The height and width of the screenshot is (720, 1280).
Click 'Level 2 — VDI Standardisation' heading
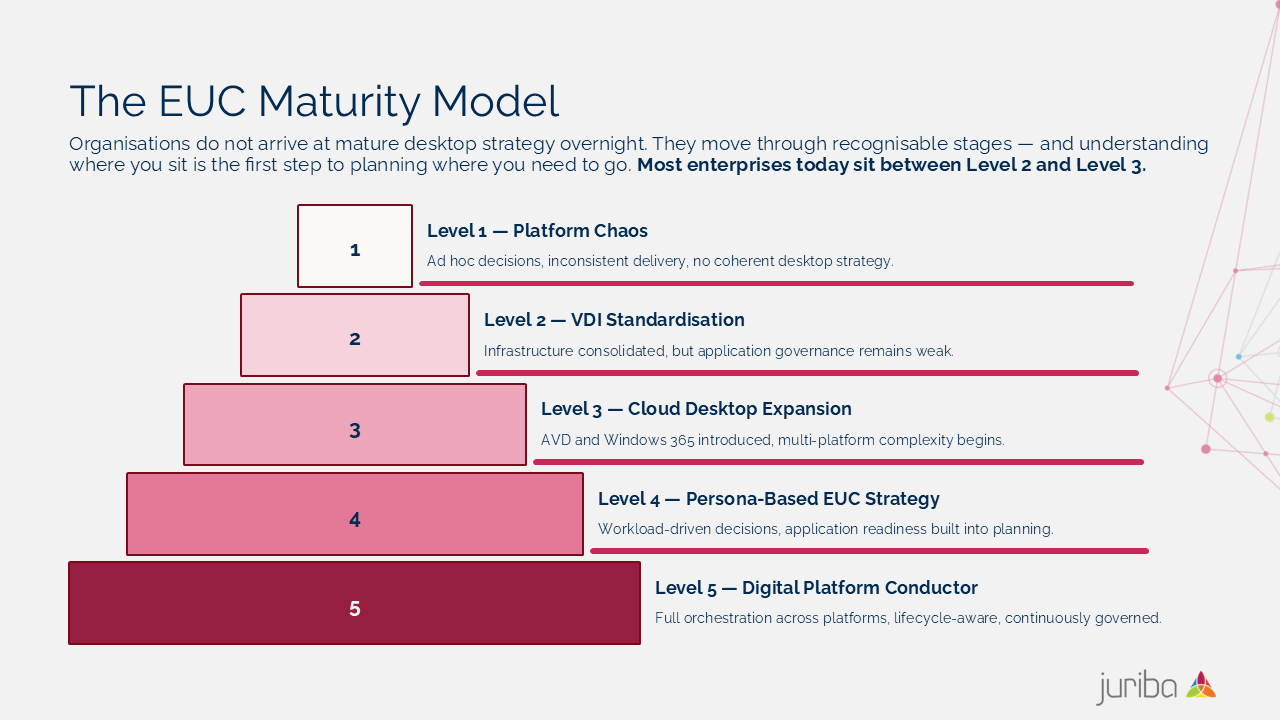[614, 320]
